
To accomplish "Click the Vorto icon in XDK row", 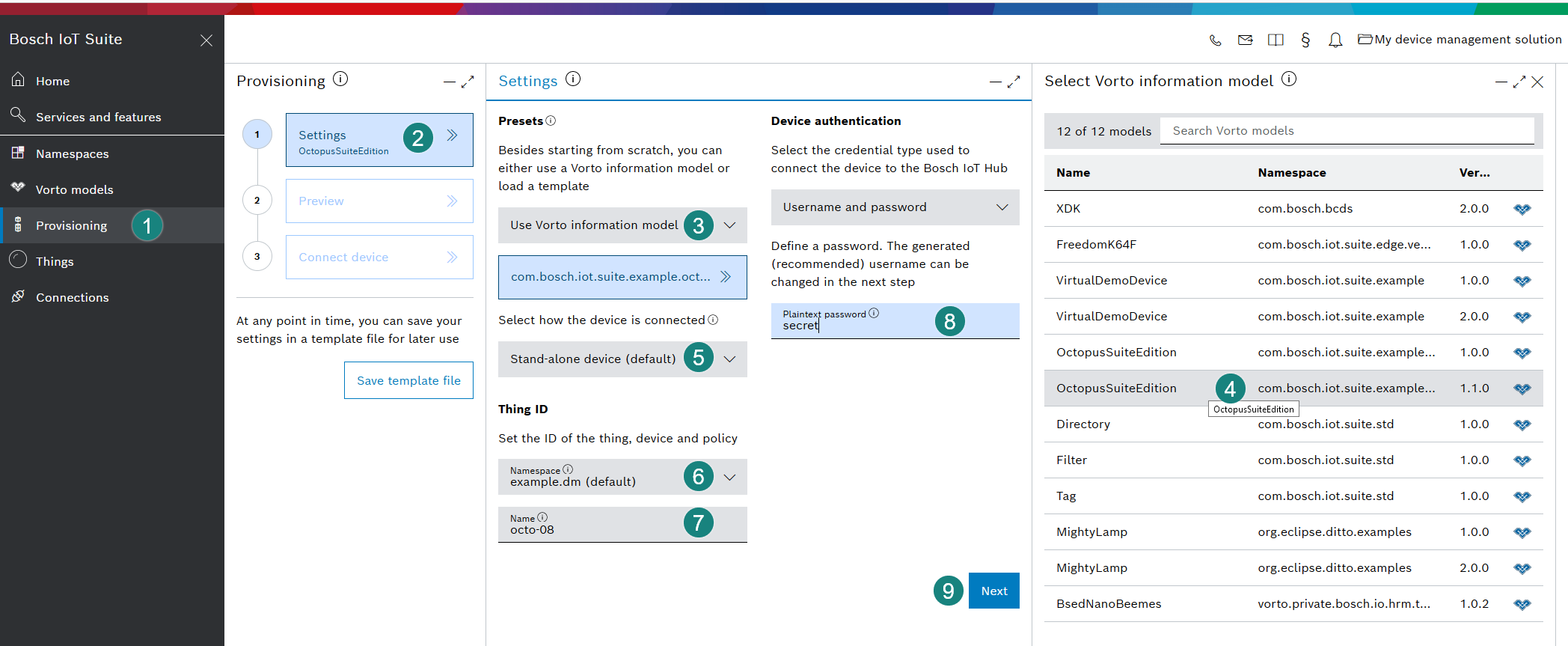I will pyautogui.click(x=1522, y=209).
